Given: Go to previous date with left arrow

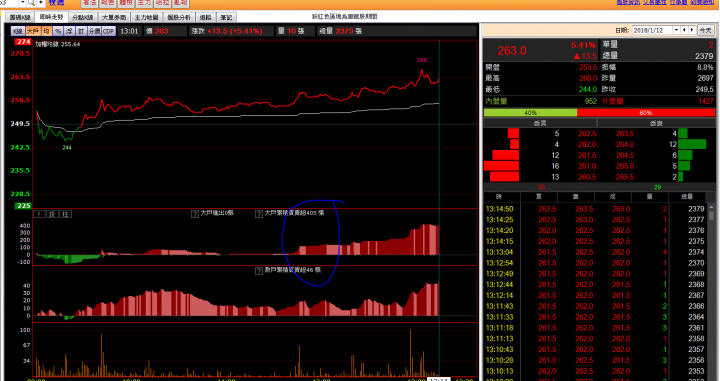Looking at the screenshot, I should pos(684,30).
